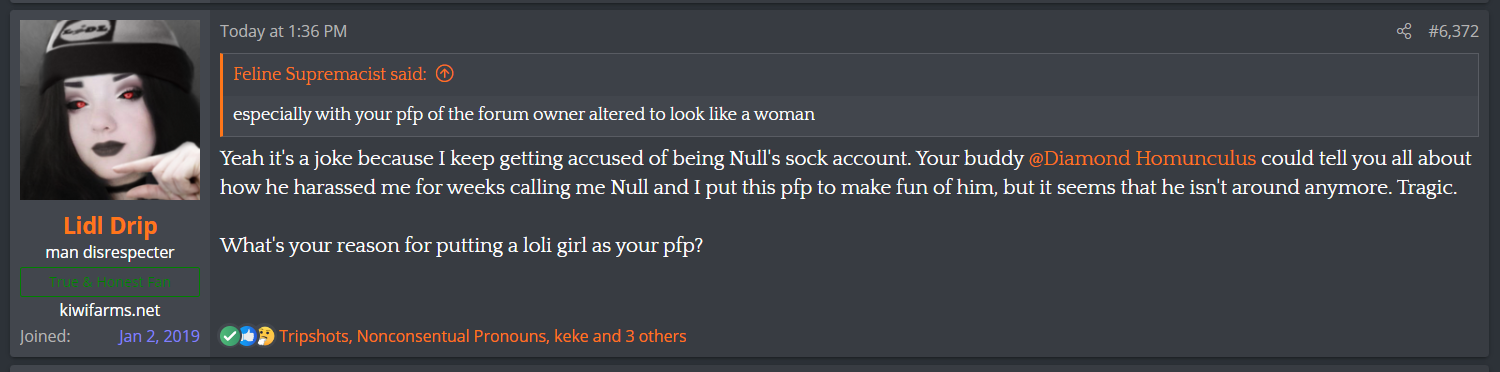Image resolution: width=1500 pixels, height=372 pixels.
Task: Click the kiwifarms.net label under username
Action: point(110,310)
